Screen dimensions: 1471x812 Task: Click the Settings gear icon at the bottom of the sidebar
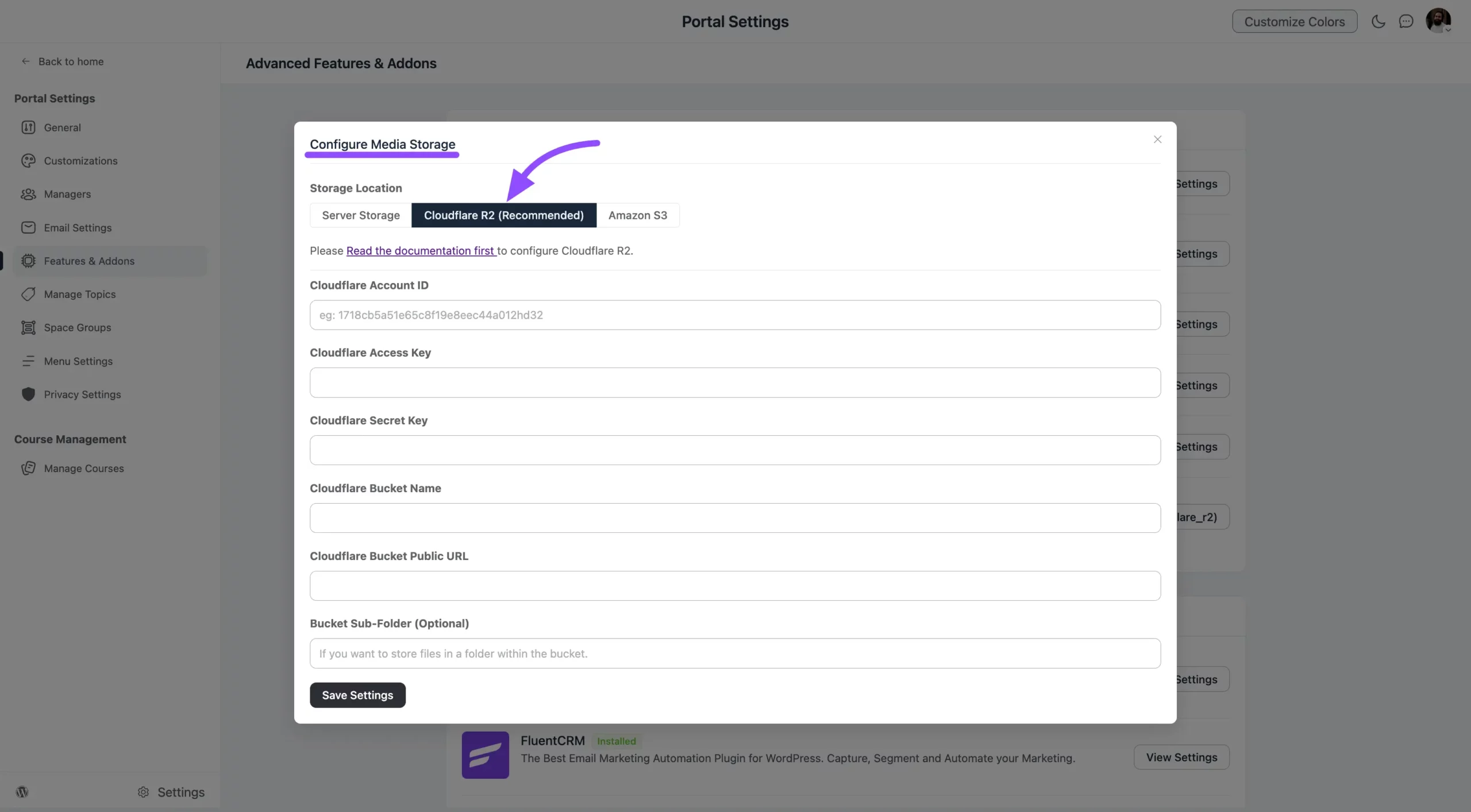pos(143,792)
